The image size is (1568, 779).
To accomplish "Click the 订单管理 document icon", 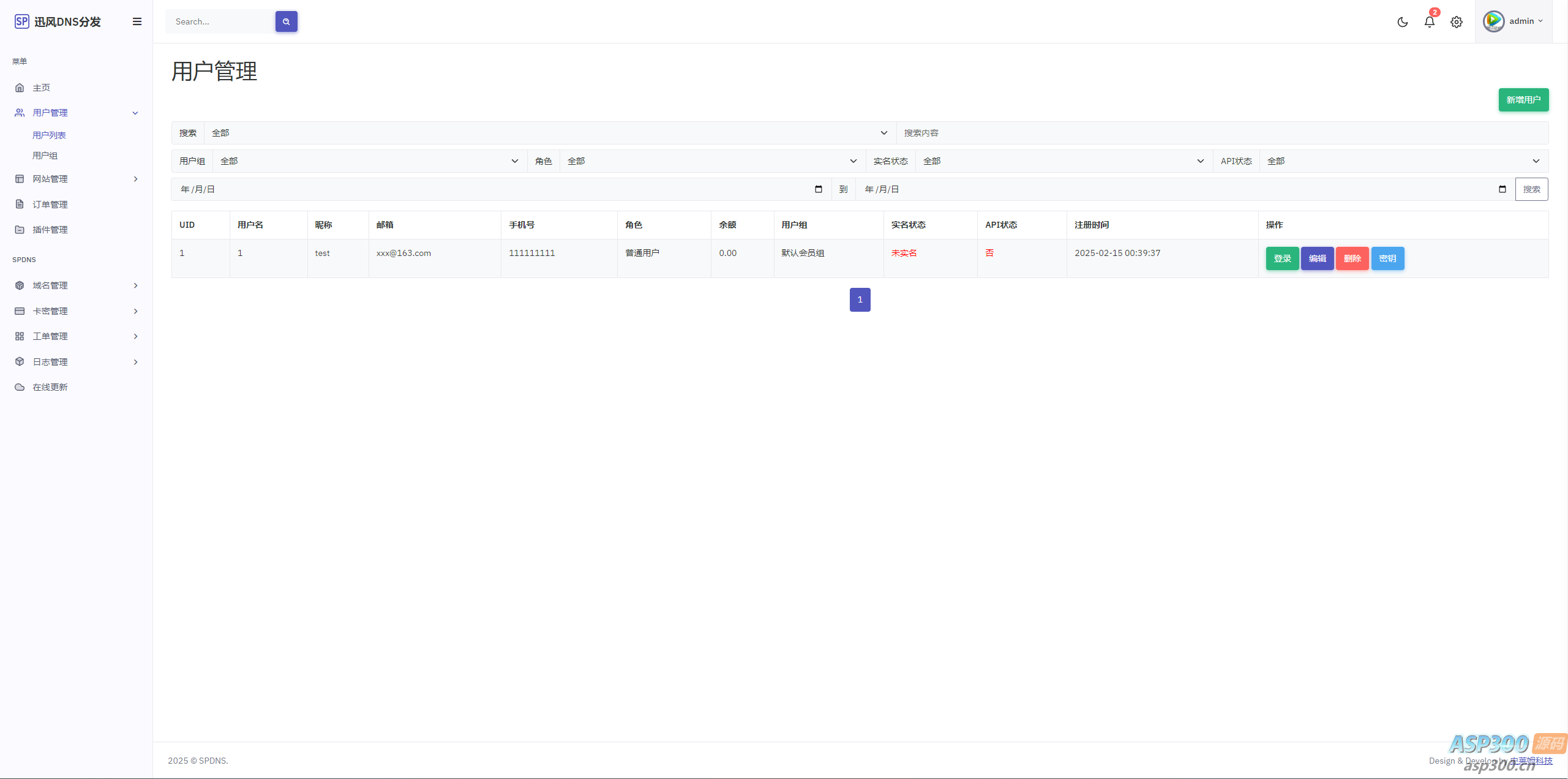I will [x=20, y=204].
